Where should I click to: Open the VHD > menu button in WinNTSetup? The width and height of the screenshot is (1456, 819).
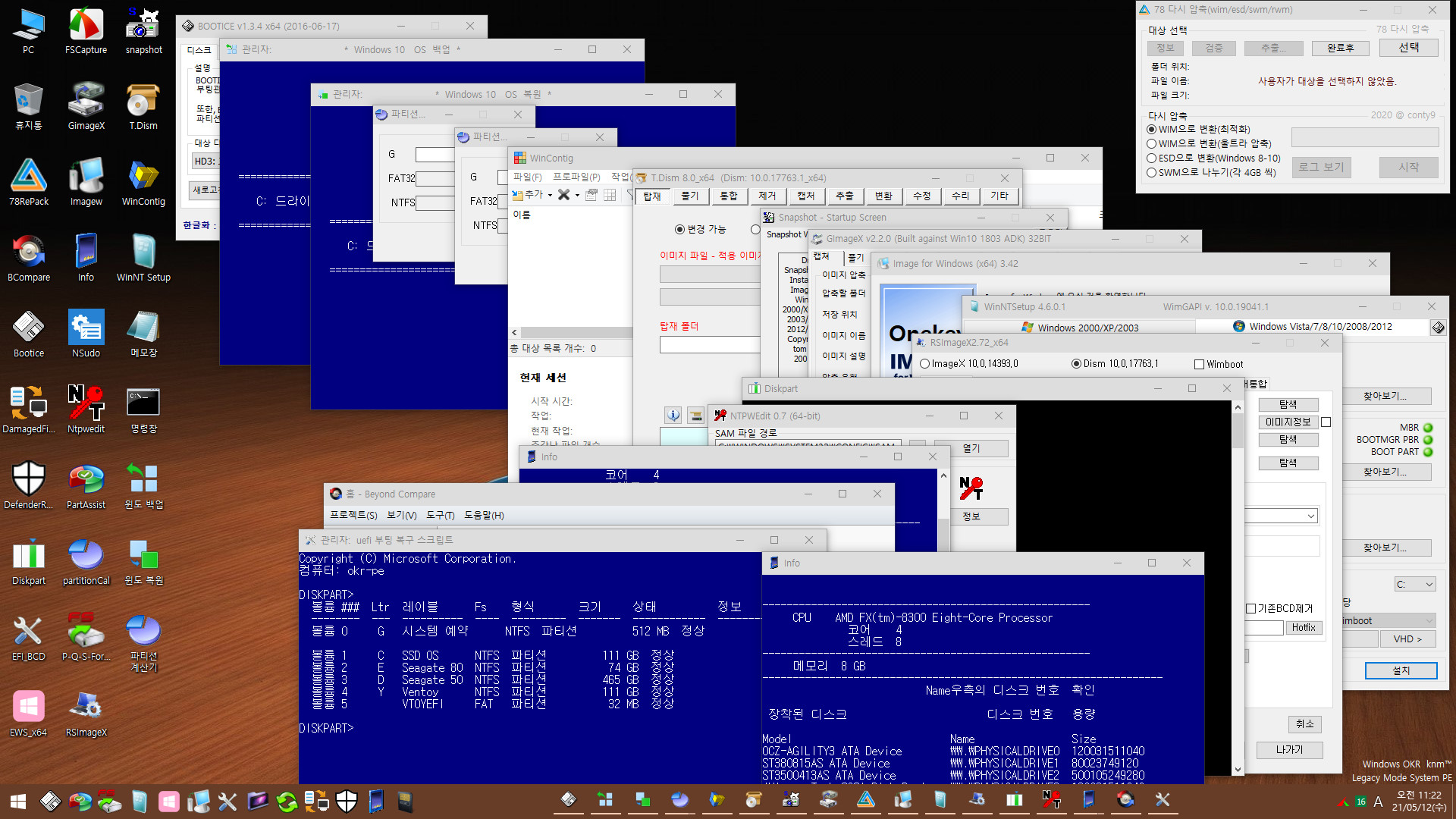click(x=1407, y=639)
